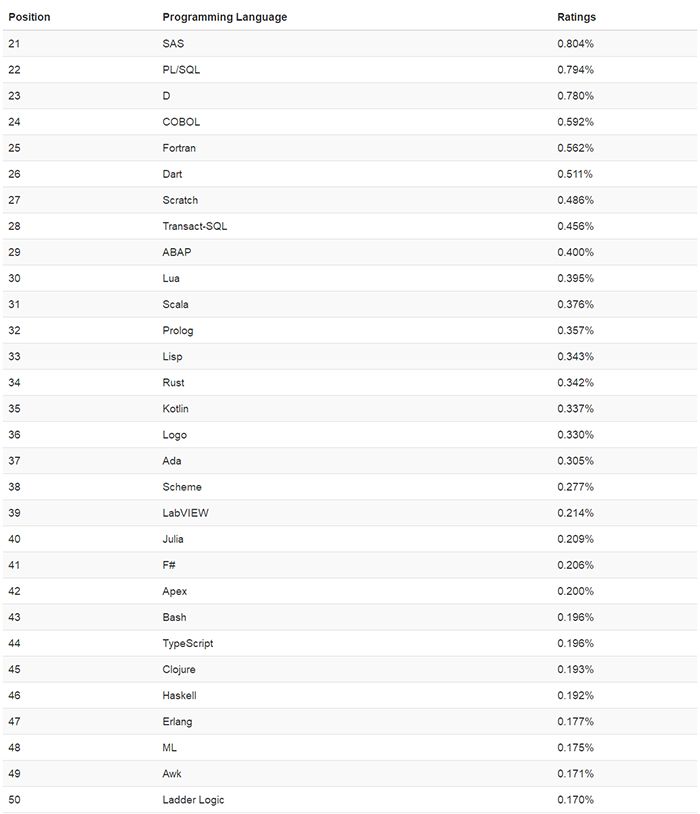Click position number 40 for Julia
Screen dimensions: 700x814
click(x=15, y=539)
